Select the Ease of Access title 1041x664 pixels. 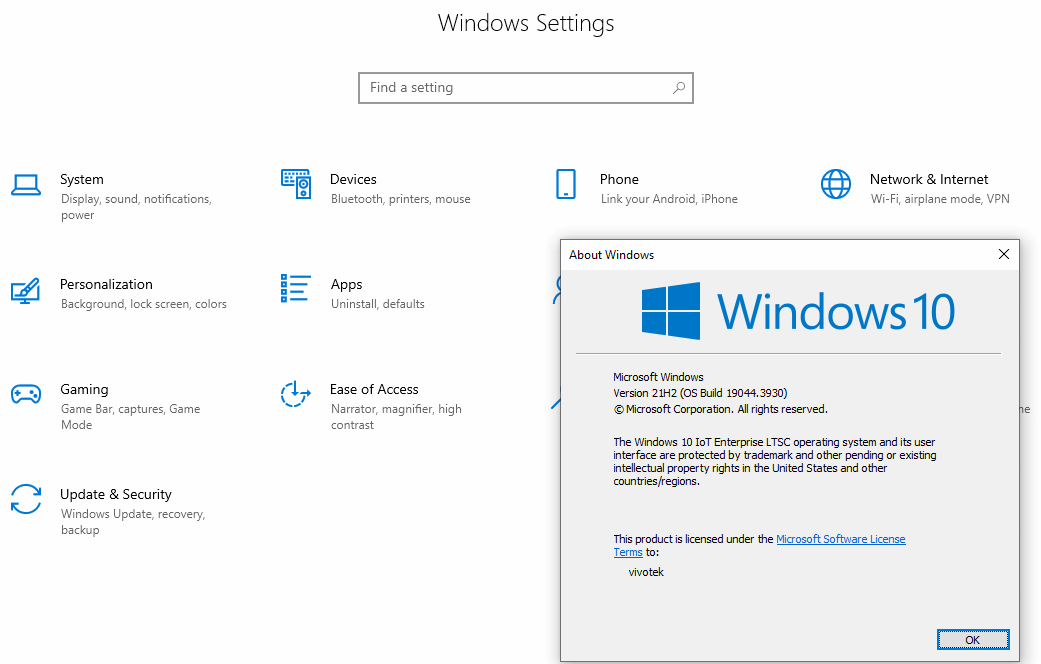(374, 389)
